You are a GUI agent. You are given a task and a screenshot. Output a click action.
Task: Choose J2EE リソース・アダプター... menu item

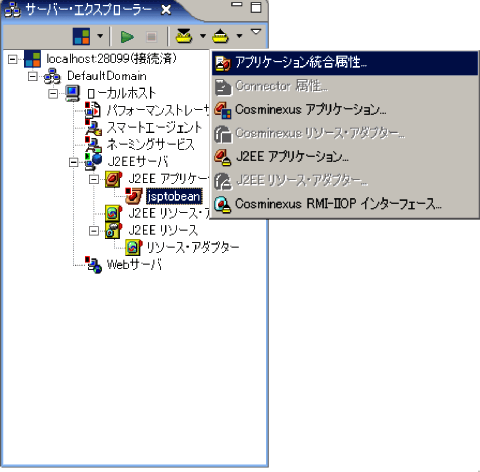point(345,181)
